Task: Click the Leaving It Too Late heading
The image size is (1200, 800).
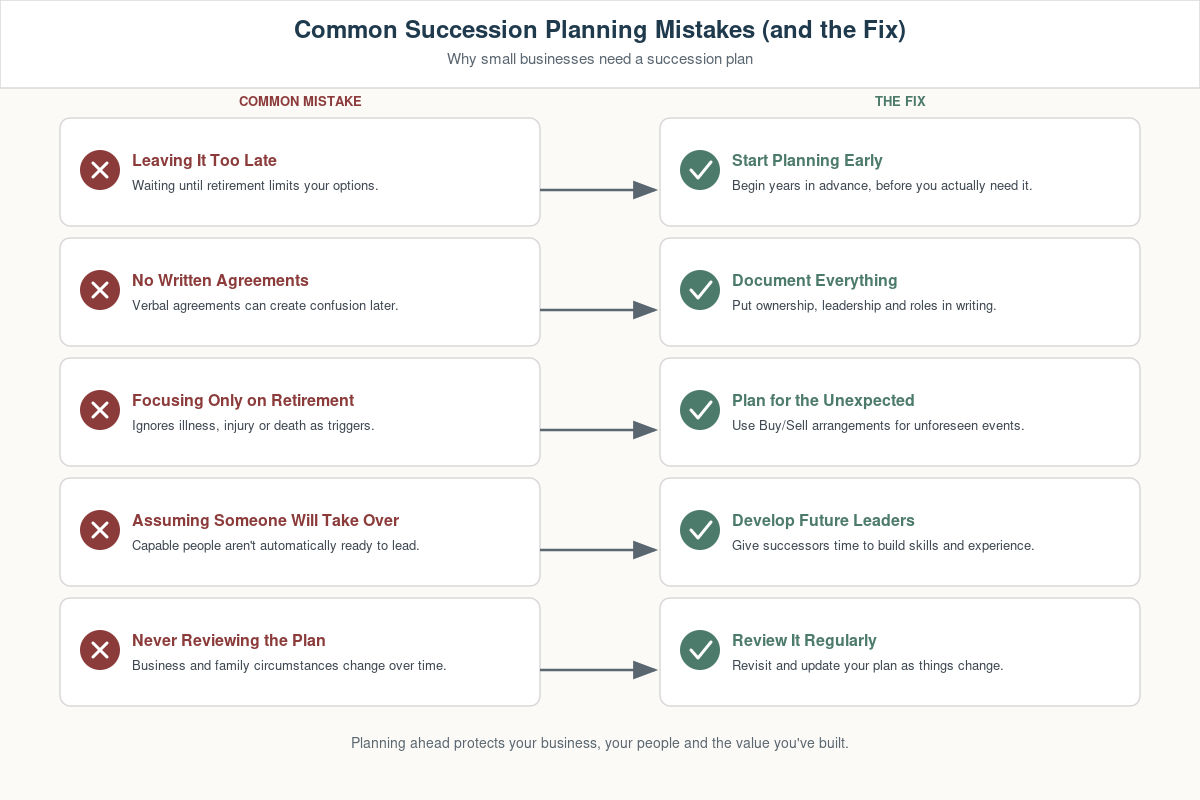Action: (x=204, y=160)
